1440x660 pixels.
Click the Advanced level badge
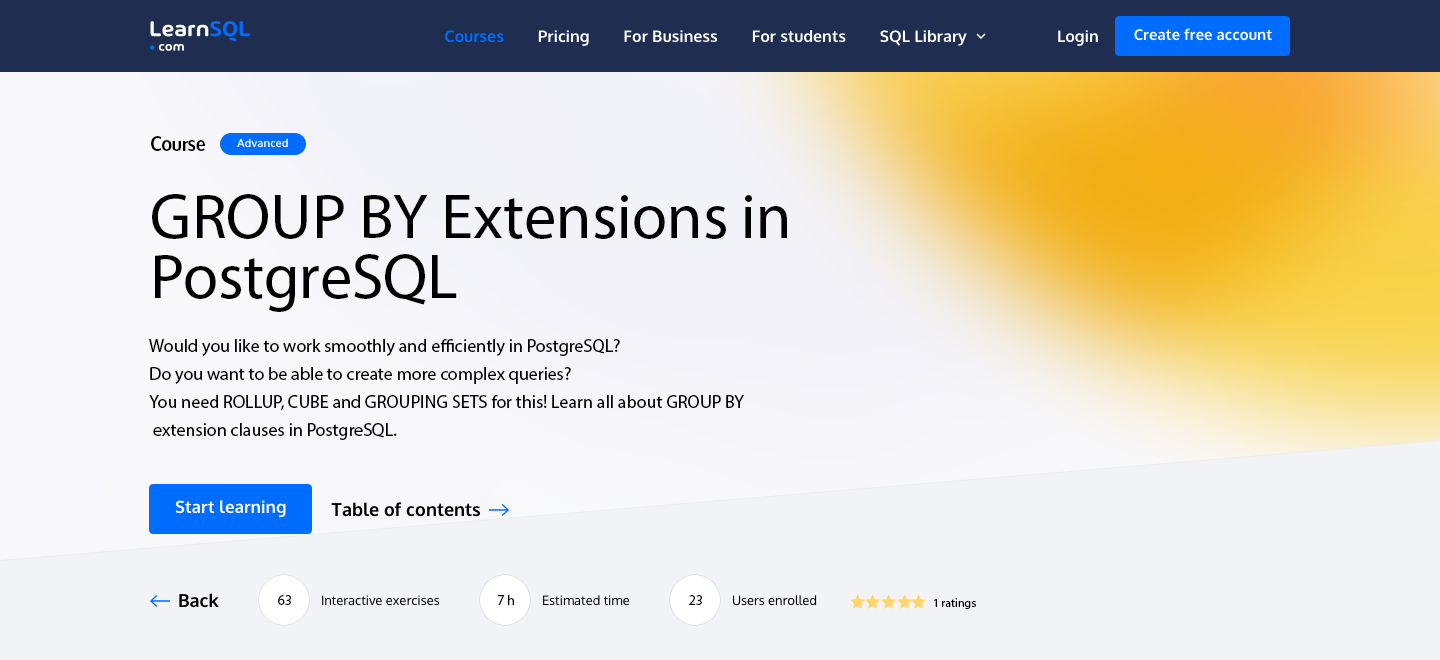coord(263,144)
